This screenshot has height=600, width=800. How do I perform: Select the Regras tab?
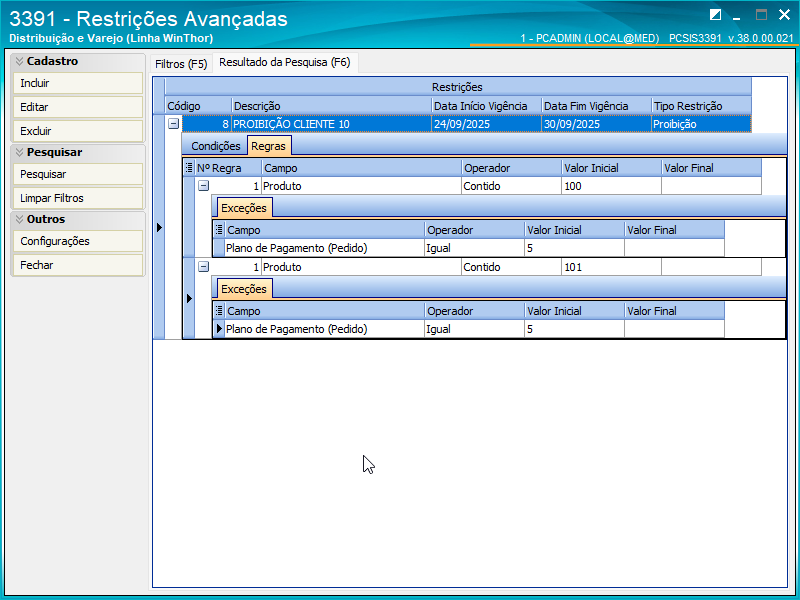(x=269, y=146)
